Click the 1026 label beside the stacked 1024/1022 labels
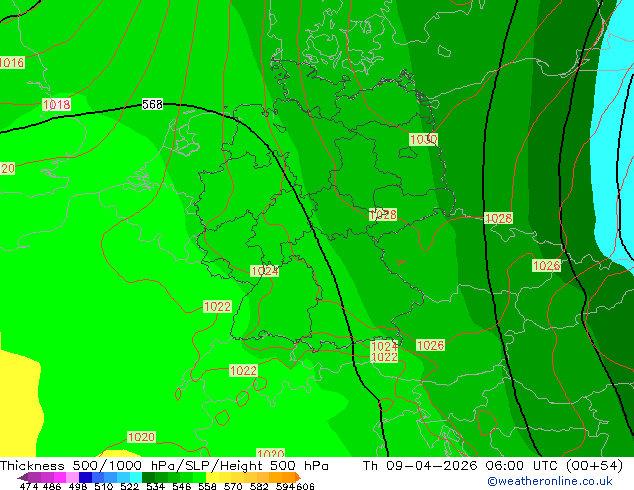 (430, 345)
